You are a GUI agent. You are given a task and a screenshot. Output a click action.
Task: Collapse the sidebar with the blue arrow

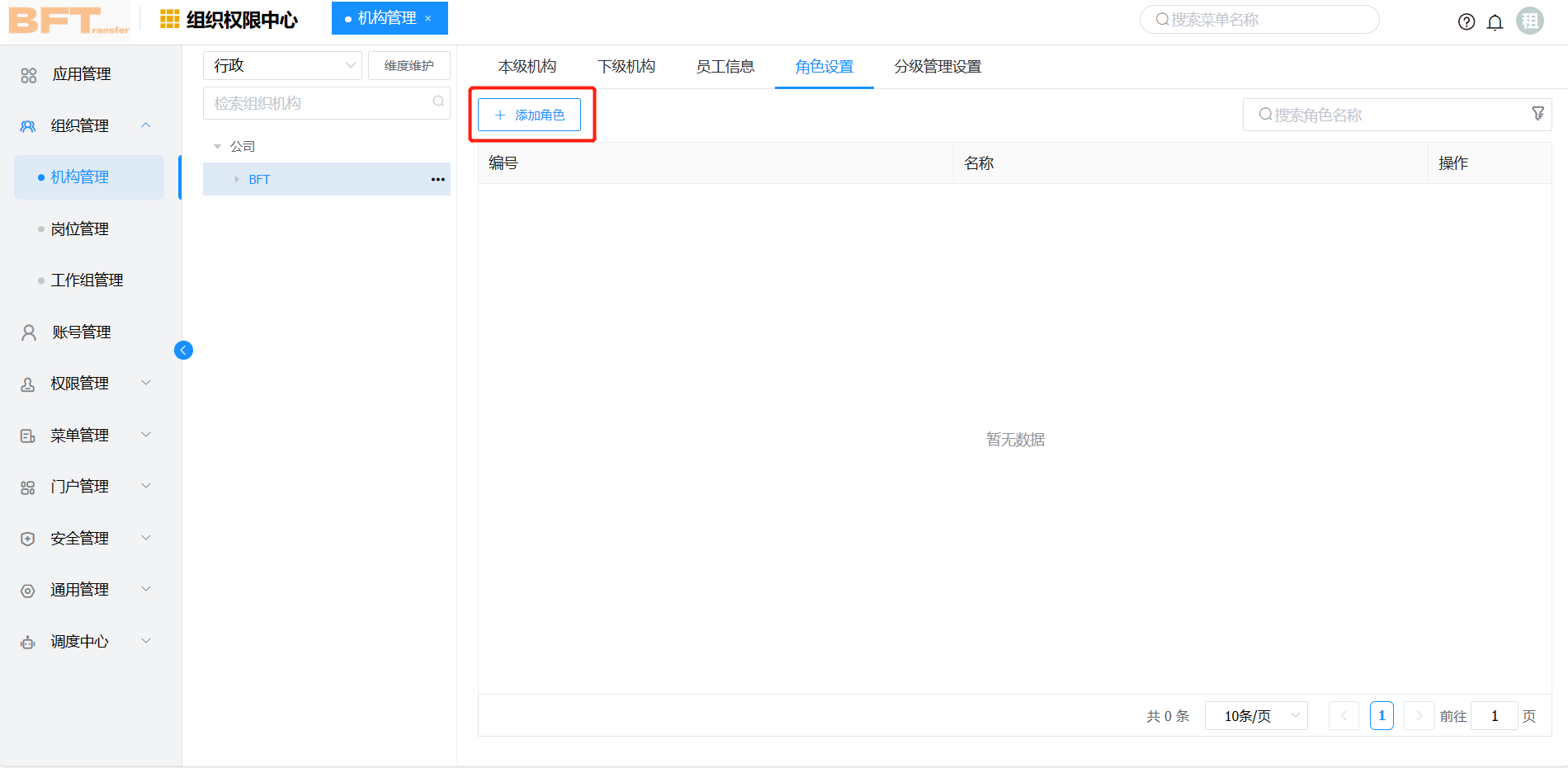(183, 351)
